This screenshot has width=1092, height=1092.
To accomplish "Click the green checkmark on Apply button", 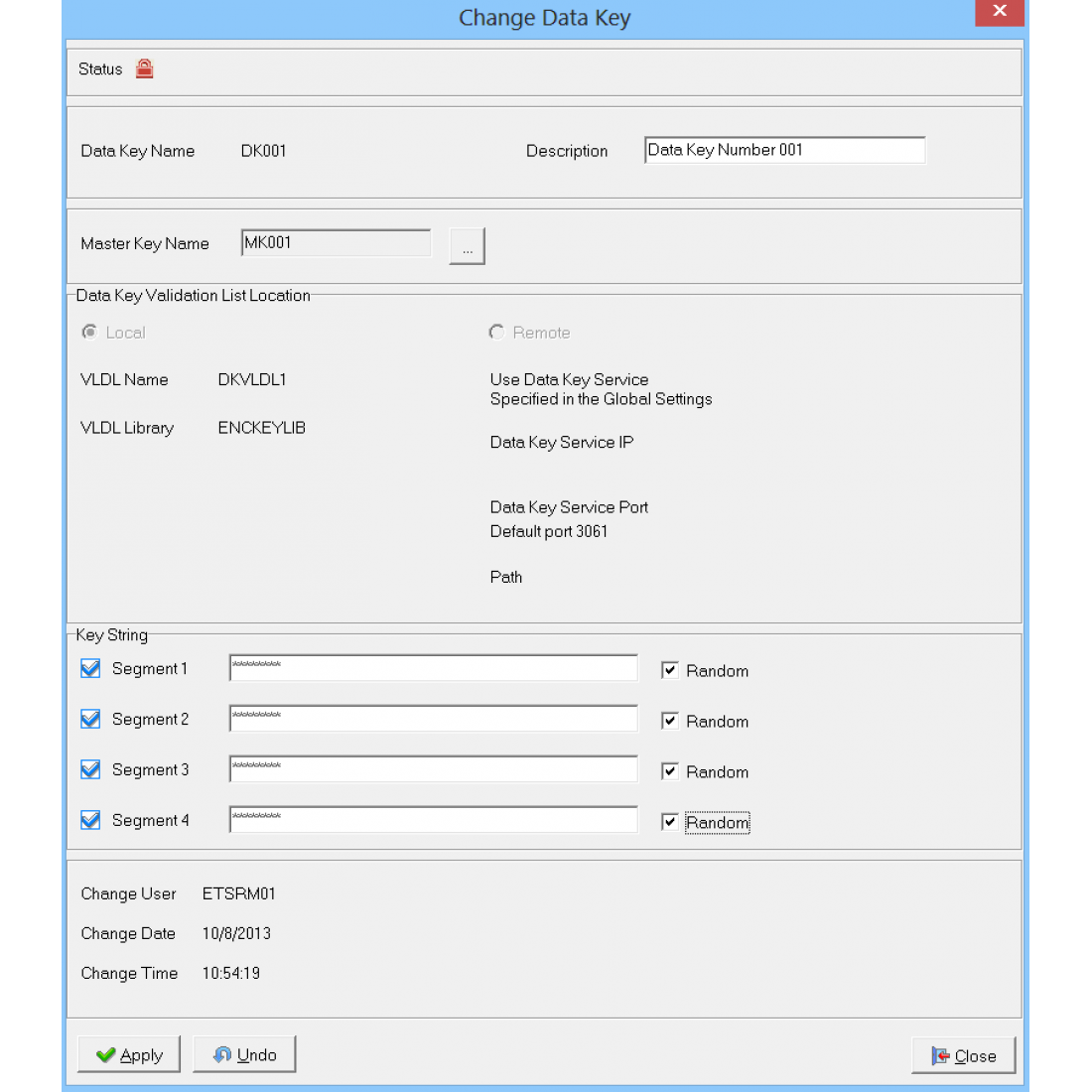I will tap(107, 1054).
